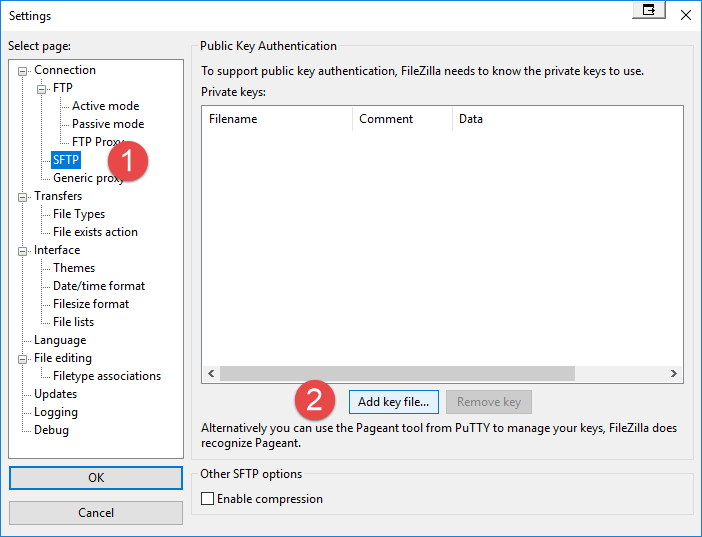Collapse the Interface tree node

point(24,250)
